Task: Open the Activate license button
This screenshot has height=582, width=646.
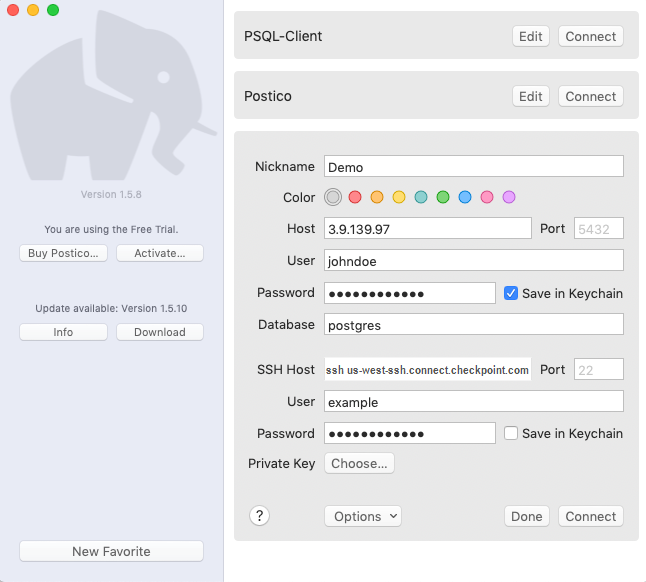Action: click(160, 253)
